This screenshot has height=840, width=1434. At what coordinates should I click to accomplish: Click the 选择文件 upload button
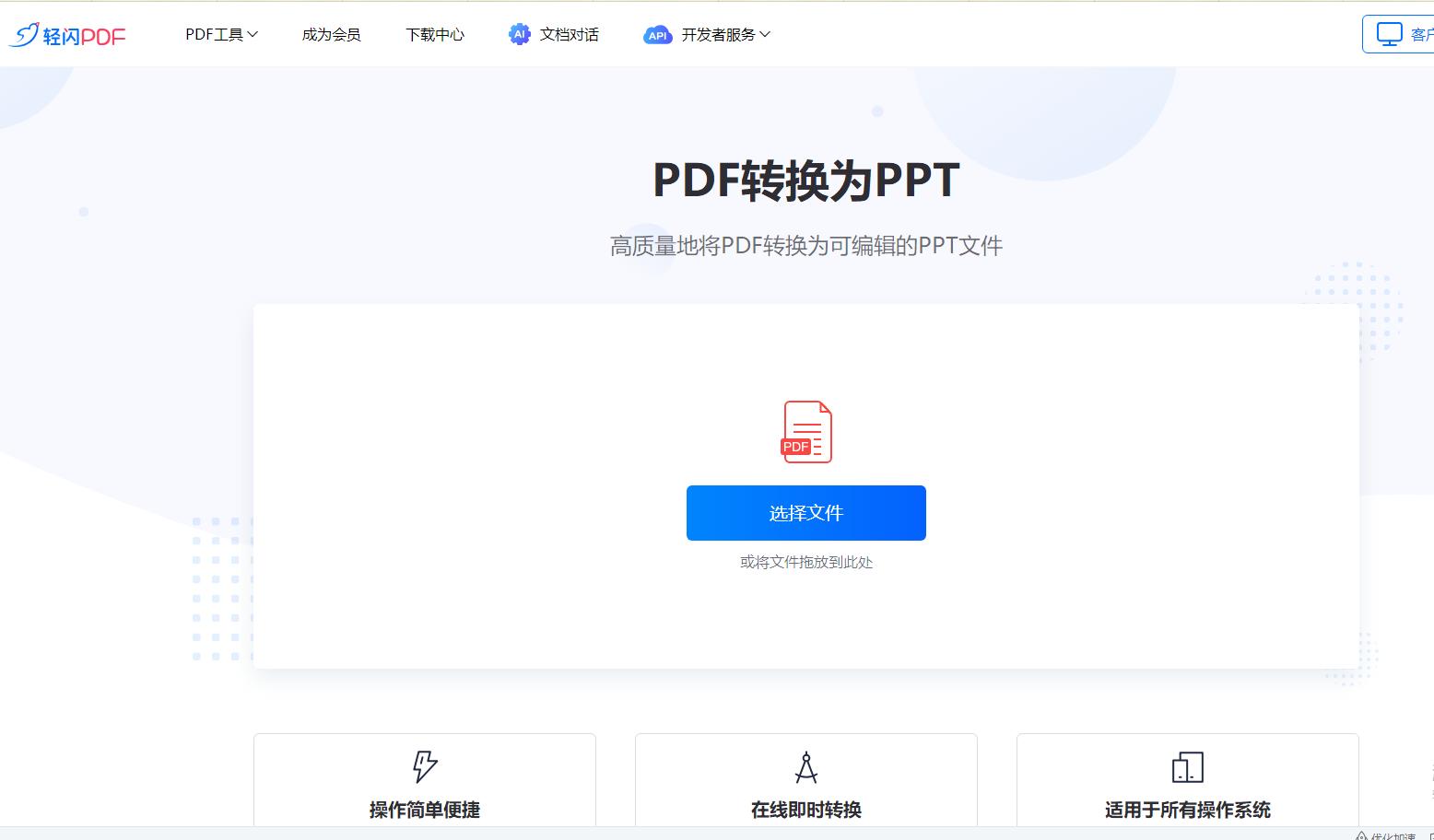[805, 513]
